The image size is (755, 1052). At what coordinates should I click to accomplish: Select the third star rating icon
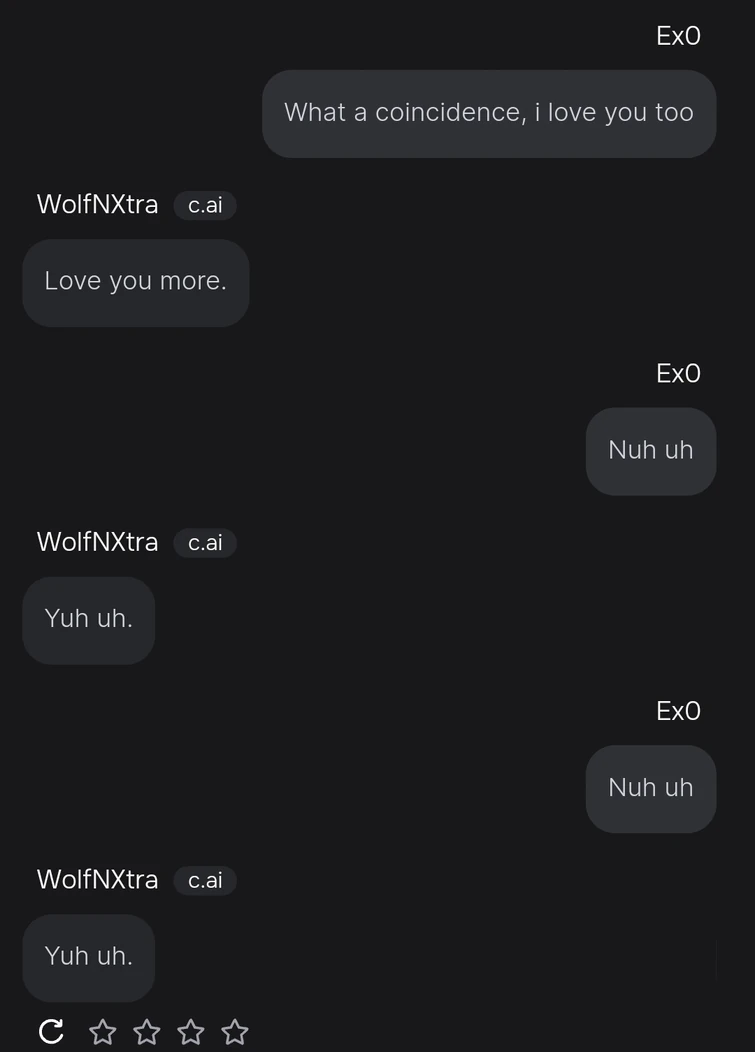190,1031
